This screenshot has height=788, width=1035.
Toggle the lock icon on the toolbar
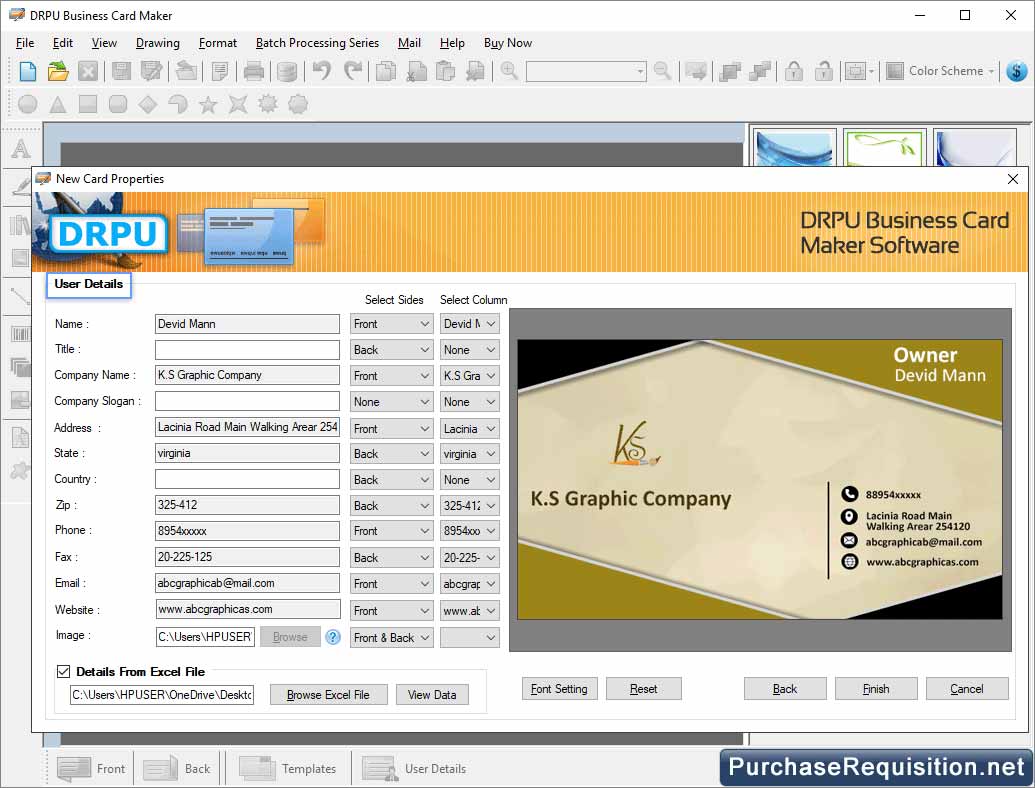click(795, 71)
